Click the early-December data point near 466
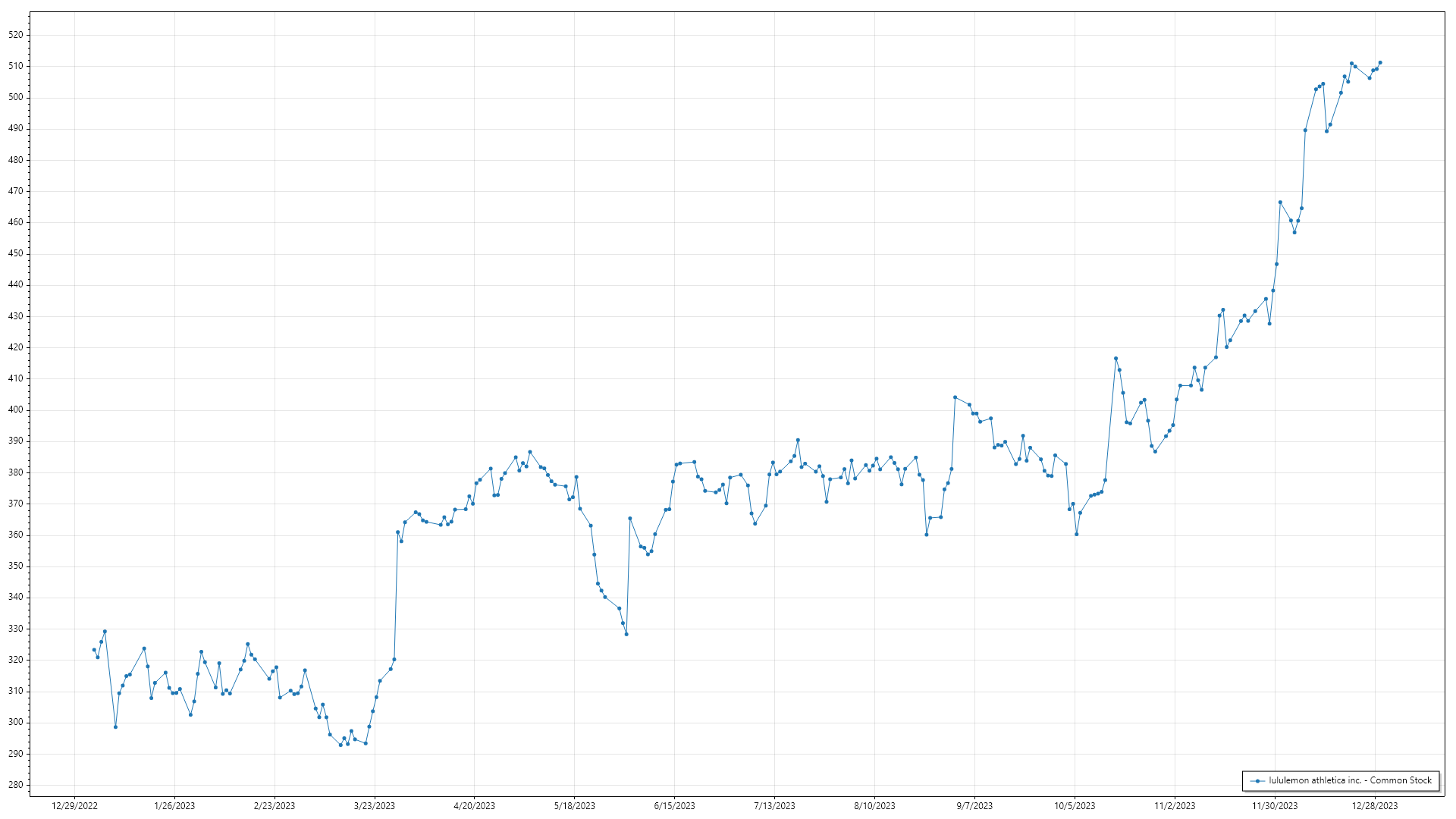This screenshot has height=819, width=1456. point(1280,202)
